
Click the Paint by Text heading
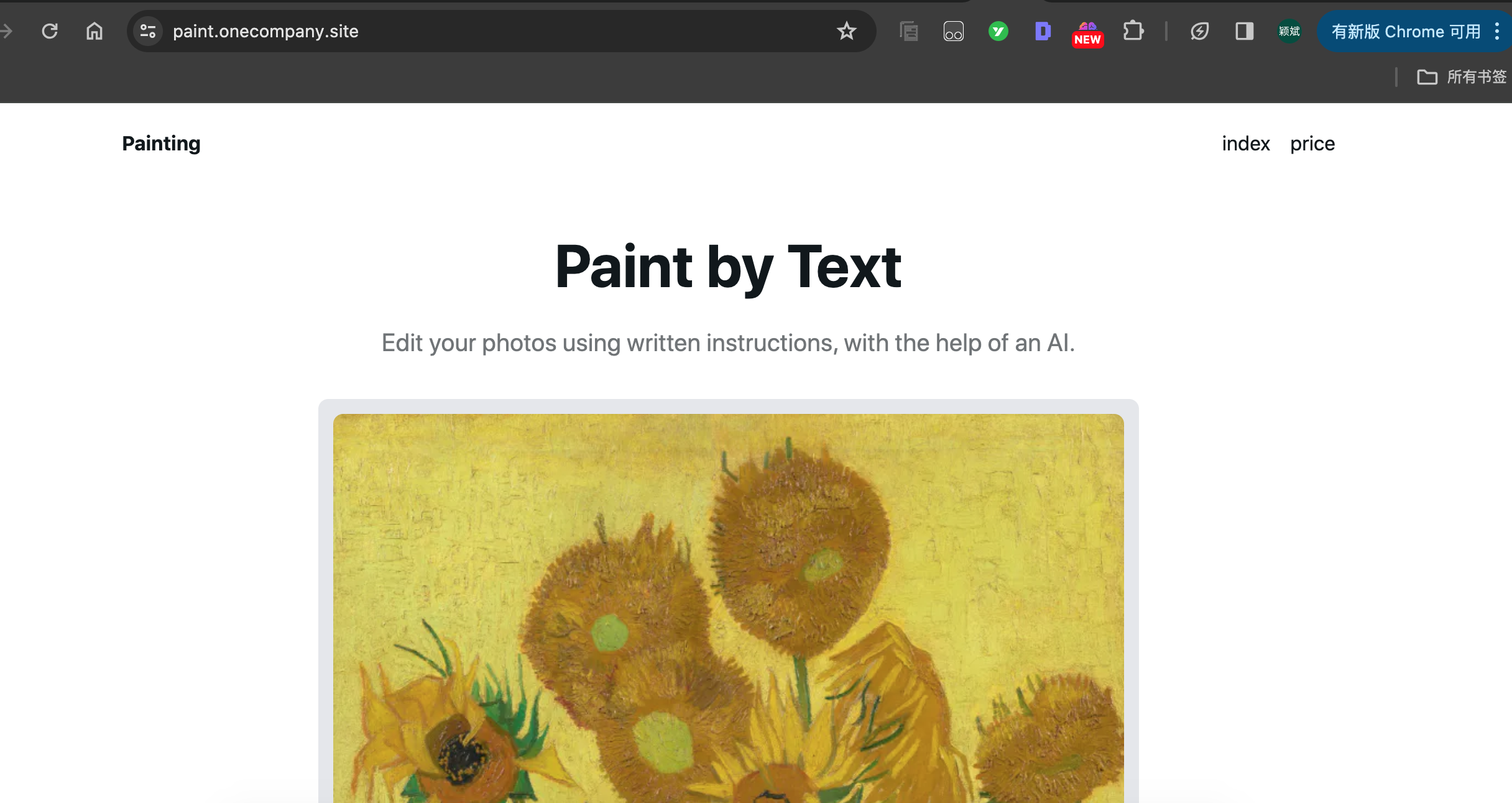point(728,267)
